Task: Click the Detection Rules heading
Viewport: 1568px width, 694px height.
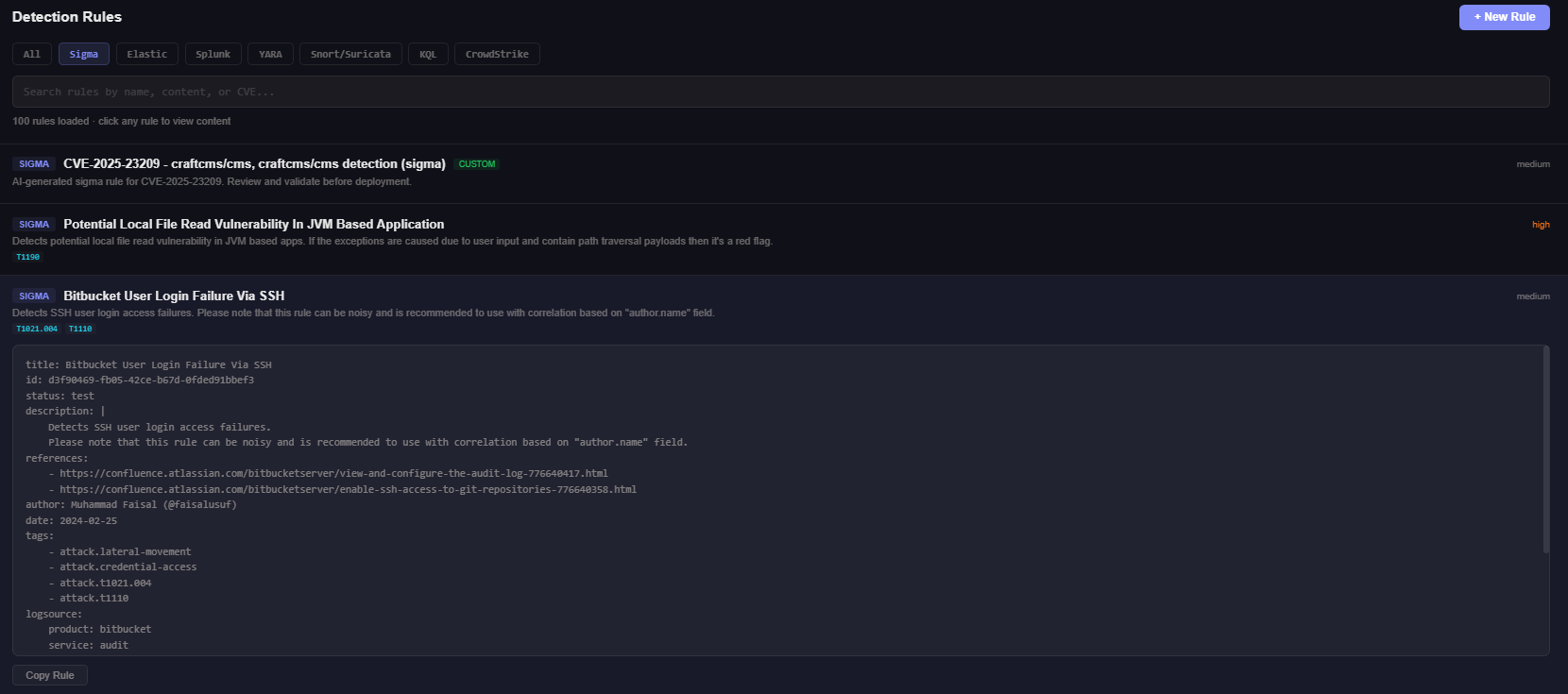Action: pyautogui.click(x=67, y=17)
